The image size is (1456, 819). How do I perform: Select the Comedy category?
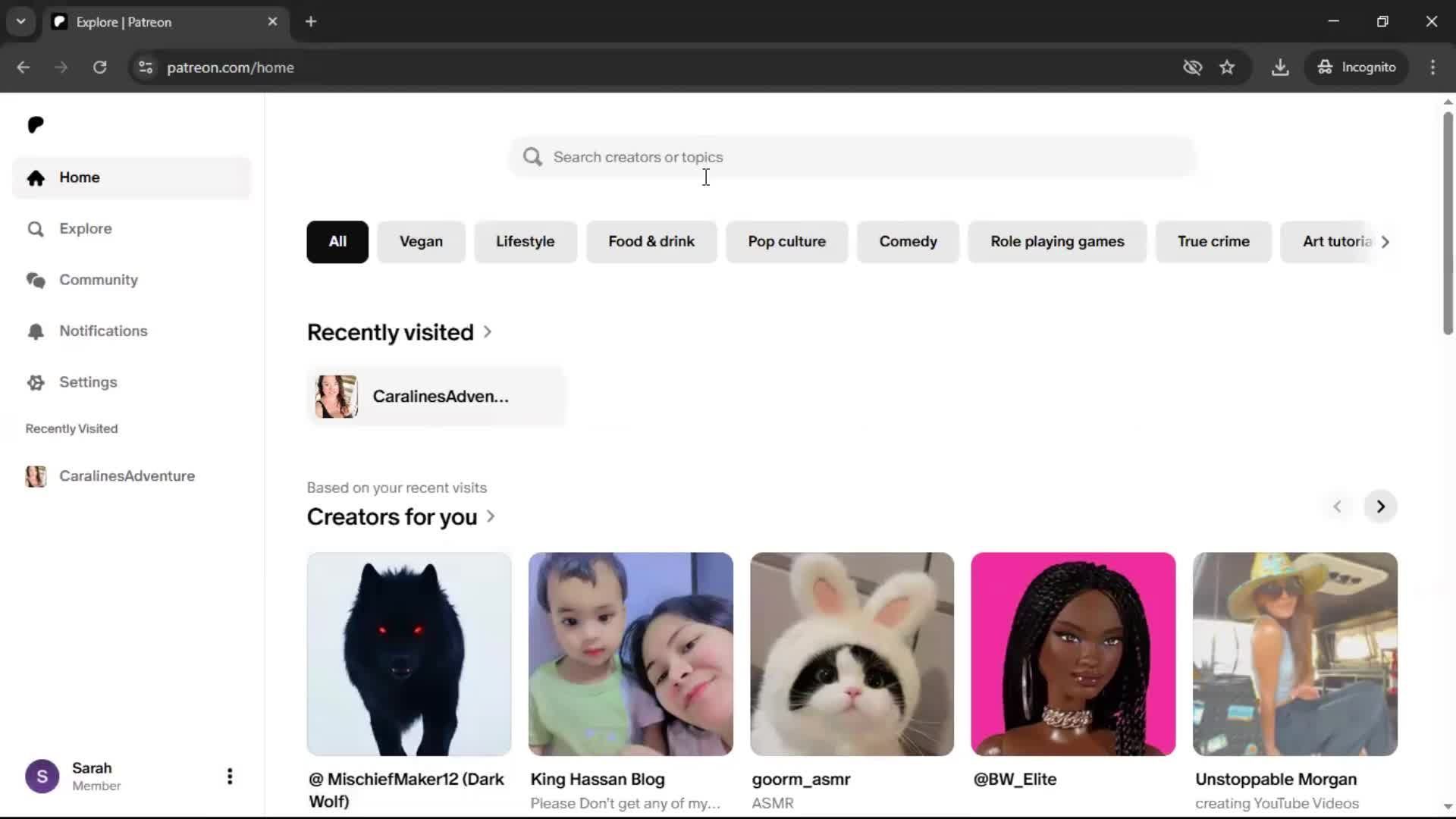908,242
